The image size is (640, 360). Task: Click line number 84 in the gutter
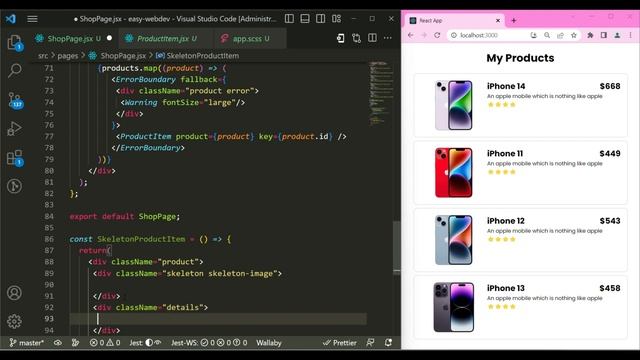pyautogui.click(x=49, y=216)
